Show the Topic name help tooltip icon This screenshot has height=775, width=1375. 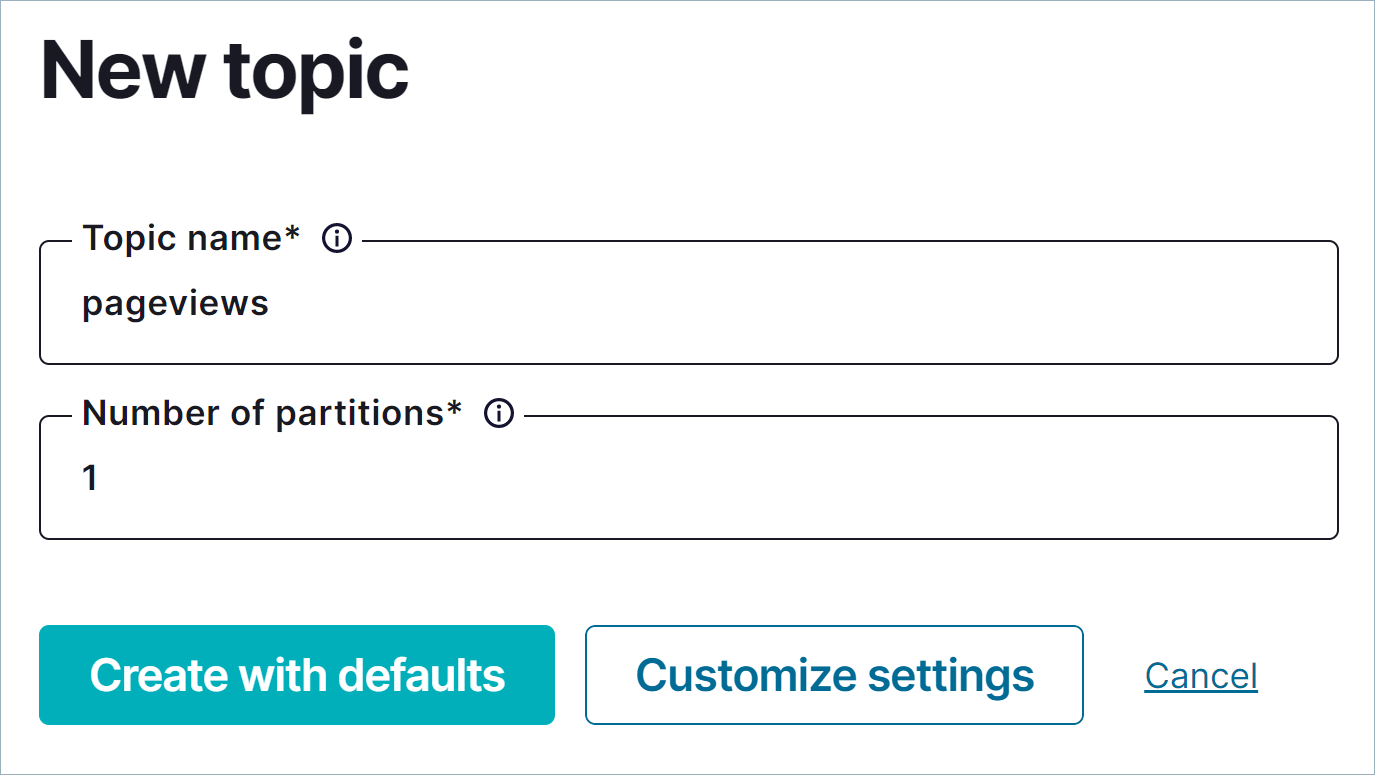point(337,239)
